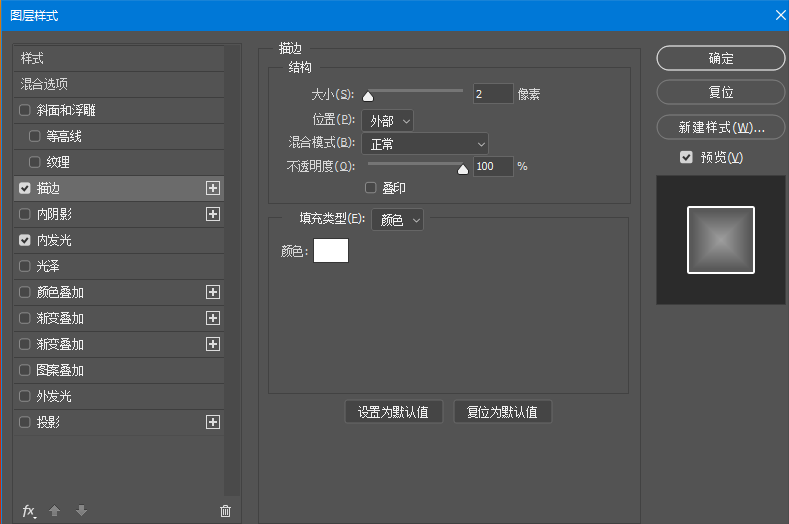Screen dimensions: 789x524
Task: Open the 混合模式 dropdown showing 正常
Action: [x=425, y=144]
